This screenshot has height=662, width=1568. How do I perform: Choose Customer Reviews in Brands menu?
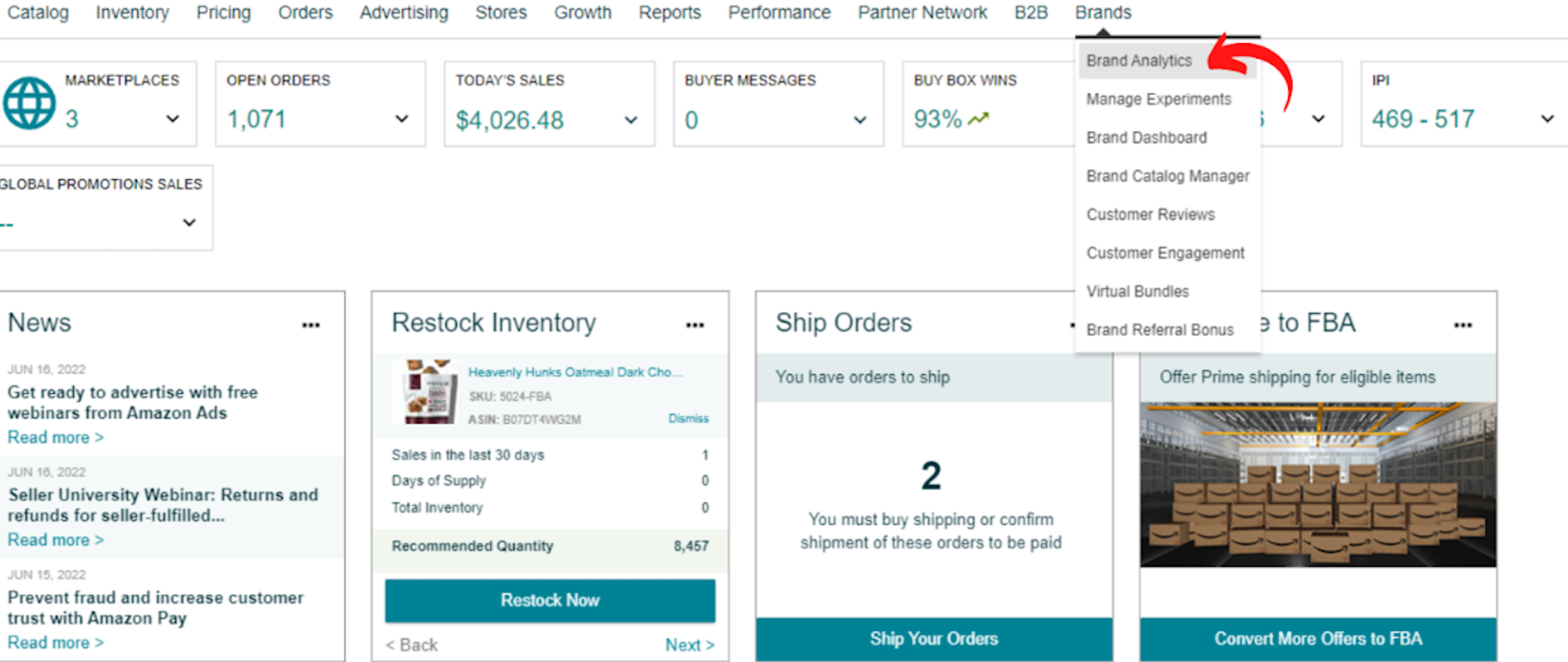1151,215
